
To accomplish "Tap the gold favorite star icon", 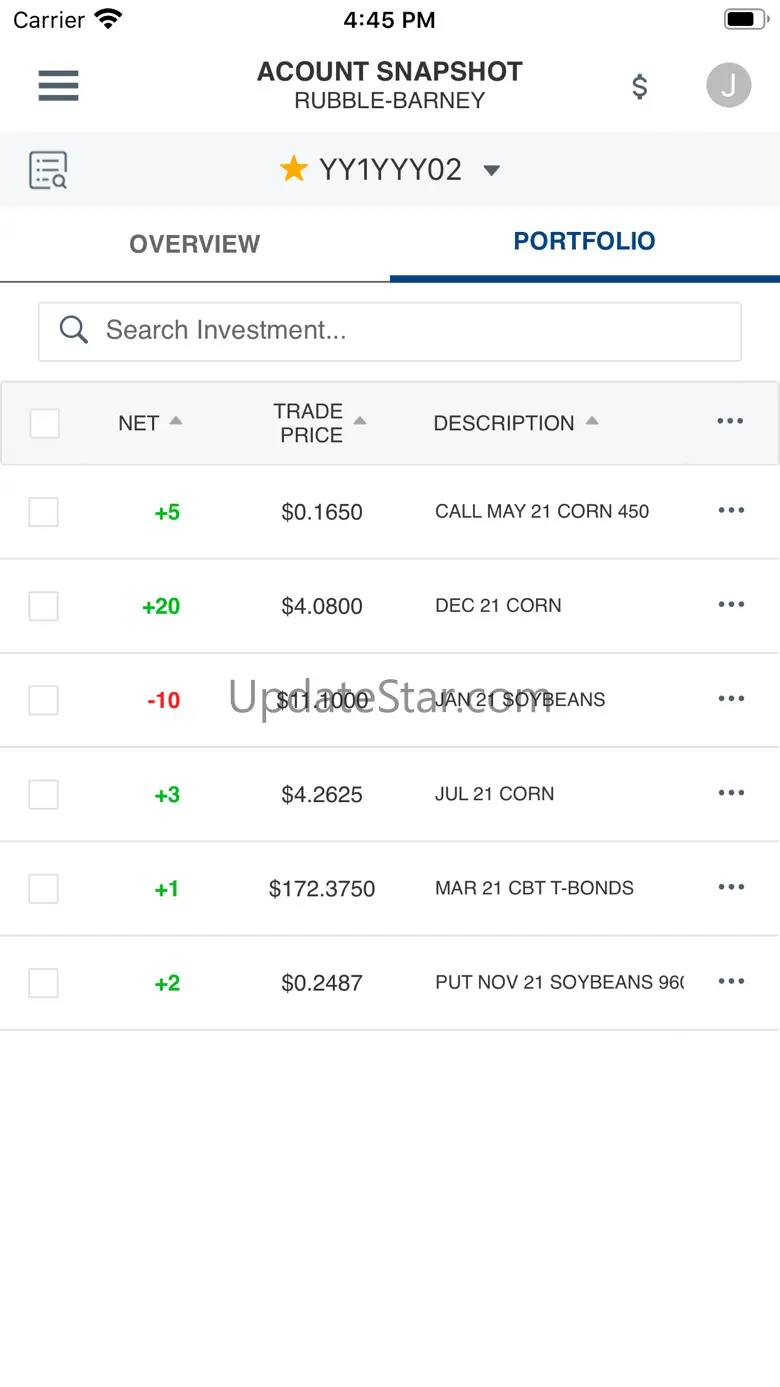I will [293, 170].
